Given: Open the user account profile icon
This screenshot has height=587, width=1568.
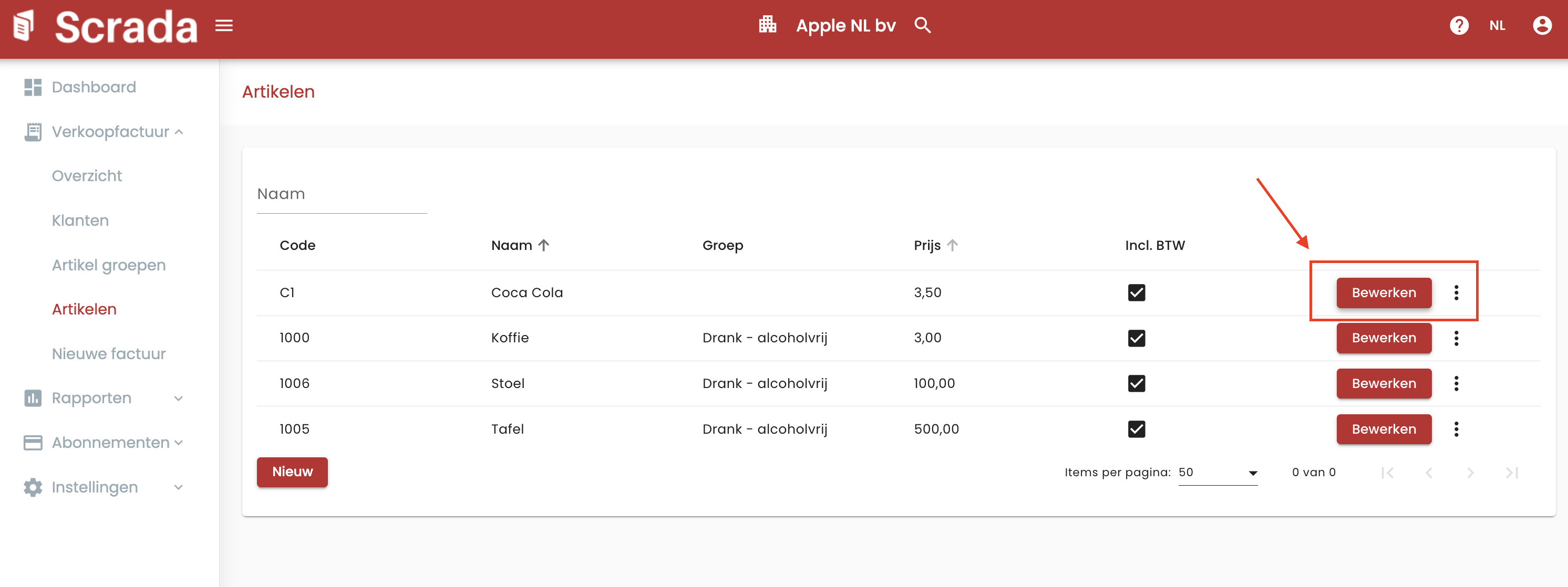Looking at the screenshot, I should pos(1541,26).
